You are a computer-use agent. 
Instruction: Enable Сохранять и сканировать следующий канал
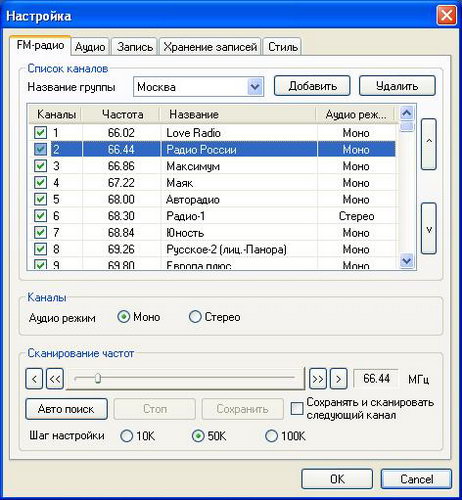click(x=297, y=409)
